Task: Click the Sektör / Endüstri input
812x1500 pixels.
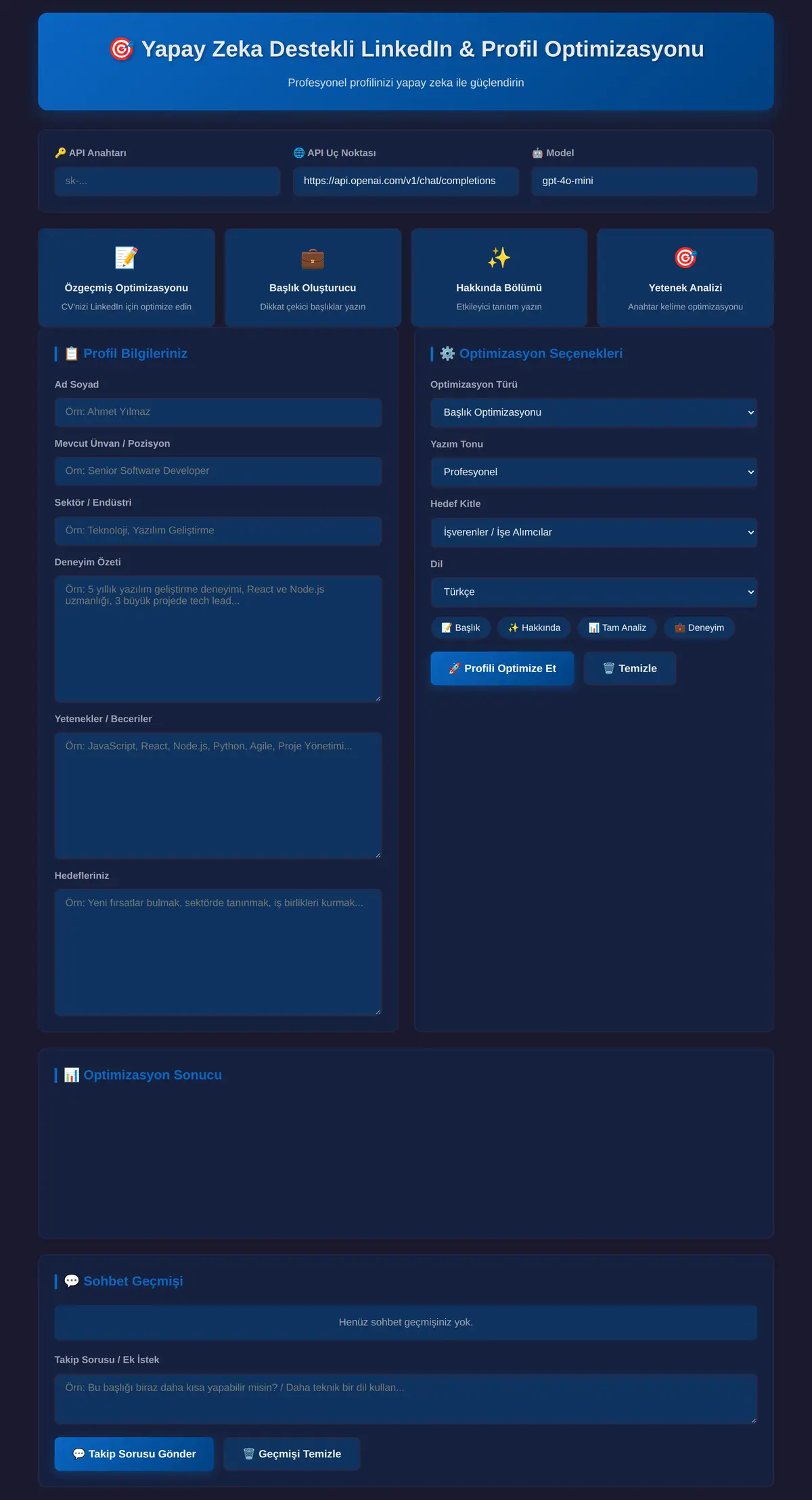Action: [x=218, y=531]
